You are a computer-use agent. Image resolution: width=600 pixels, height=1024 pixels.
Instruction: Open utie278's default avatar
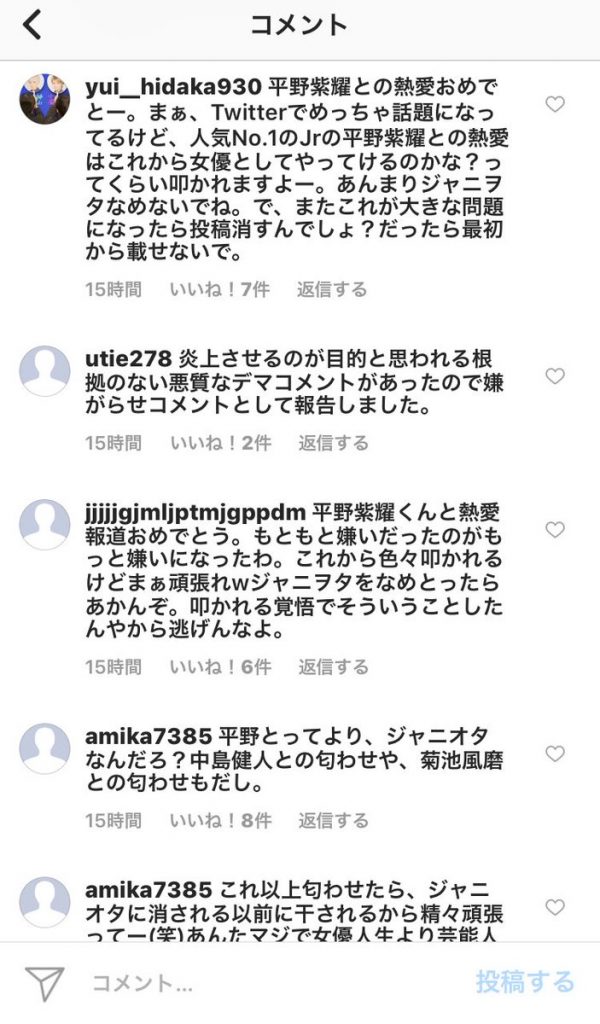pos(44,370)
